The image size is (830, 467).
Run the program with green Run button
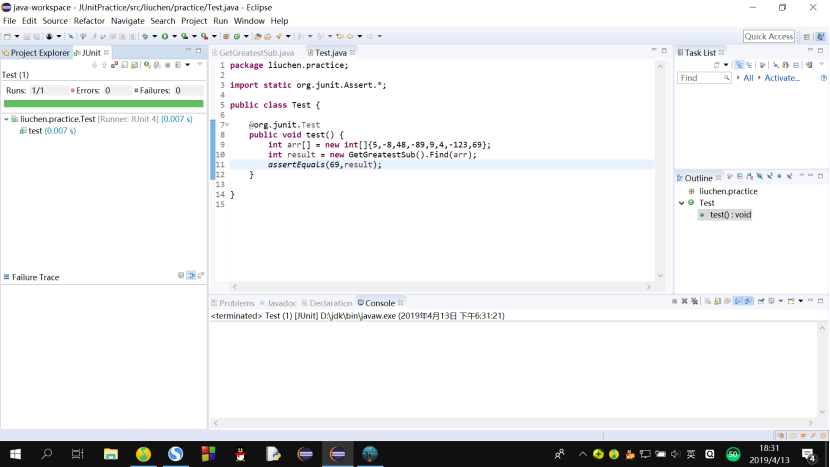[x=165, y=37]
